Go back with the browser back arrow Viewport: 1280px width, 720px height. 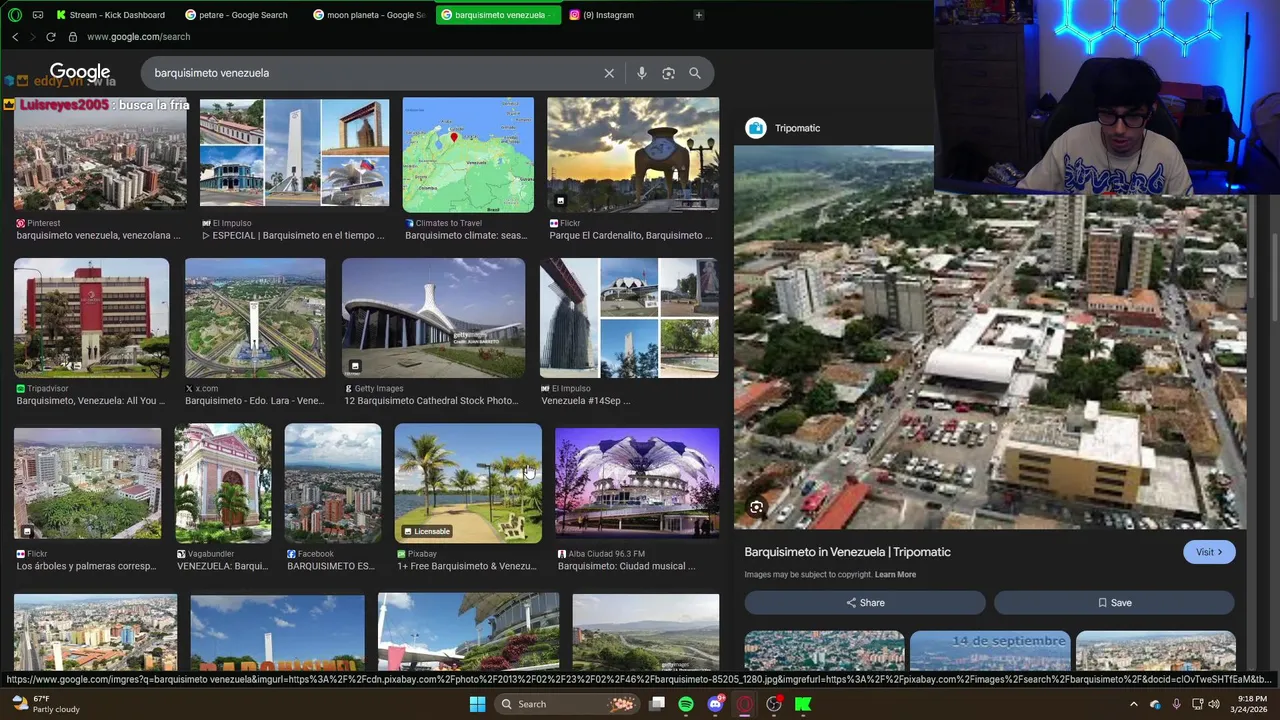coord(15,37)
